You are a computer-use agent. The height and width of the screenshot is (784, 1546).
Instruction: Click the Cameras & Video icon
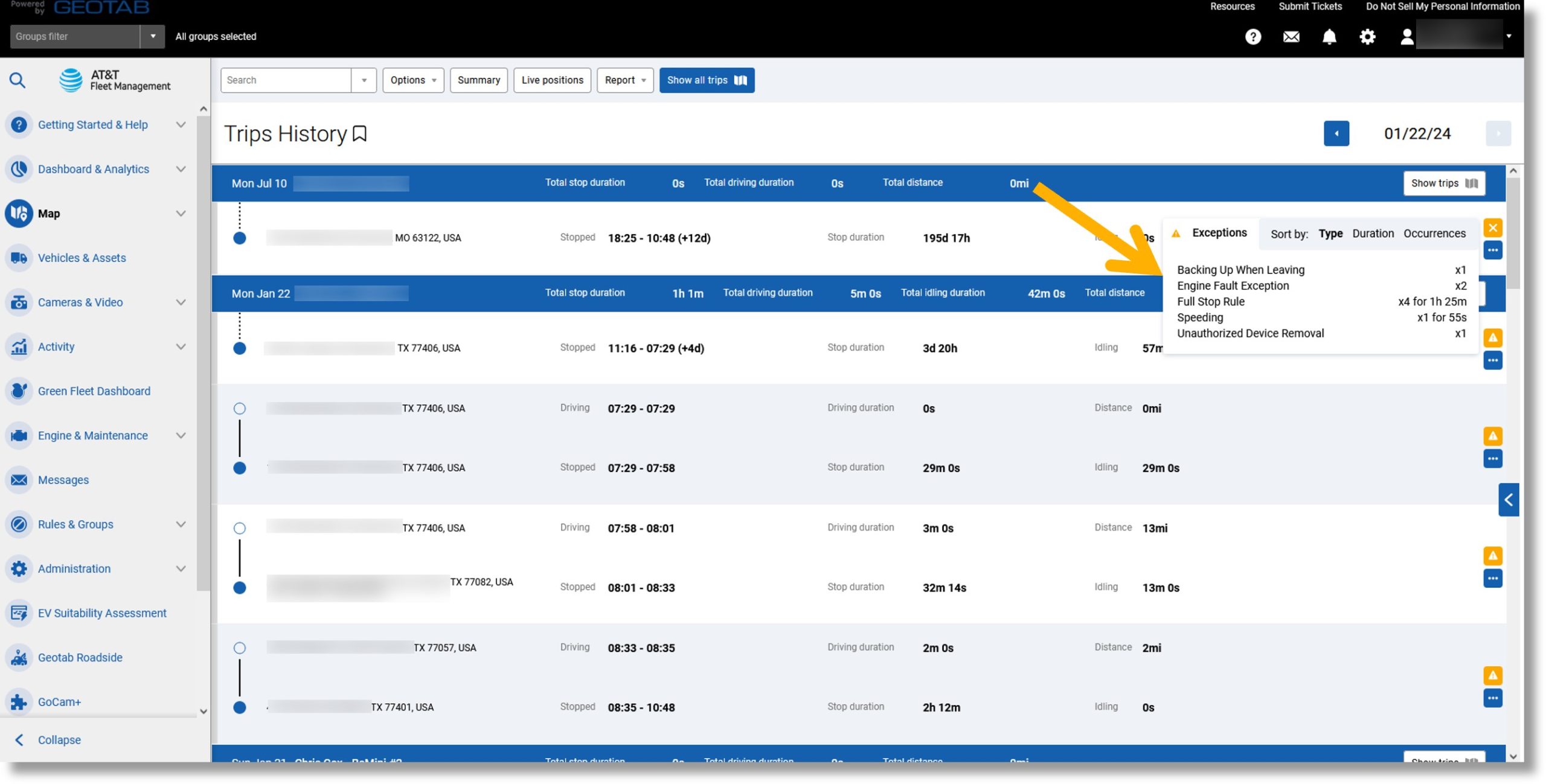19,302
